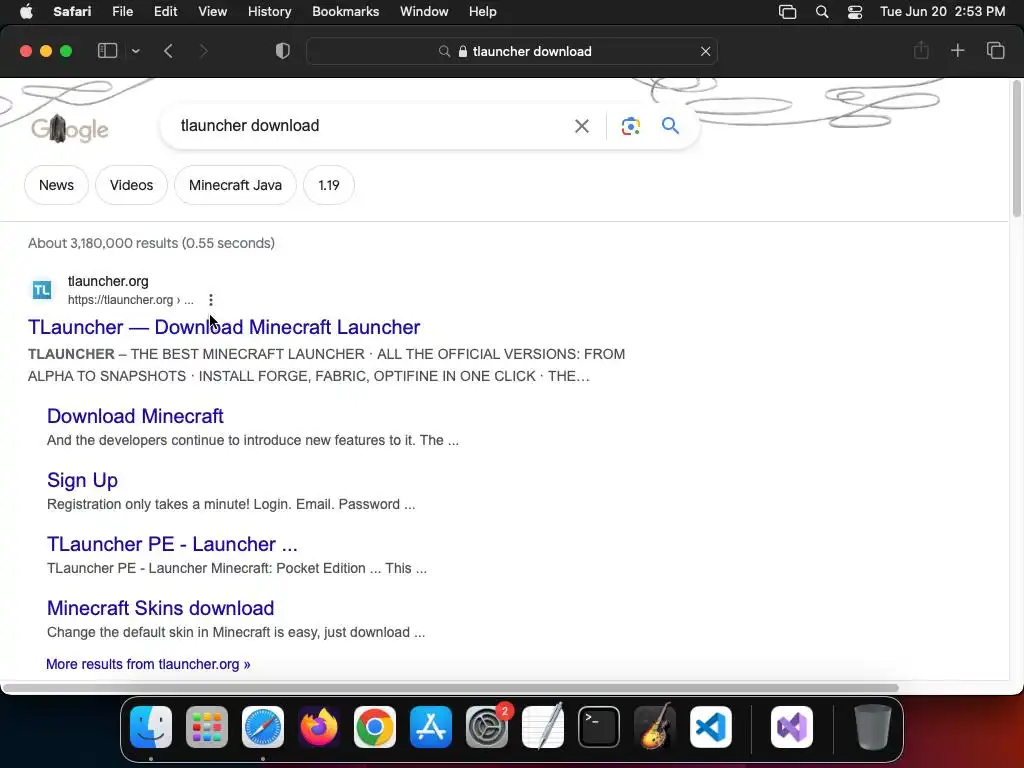Image resolution: width=1024 pixels, height=768 pixels.
Task: Open the Help menu
Action: click(x=483, y=12)
